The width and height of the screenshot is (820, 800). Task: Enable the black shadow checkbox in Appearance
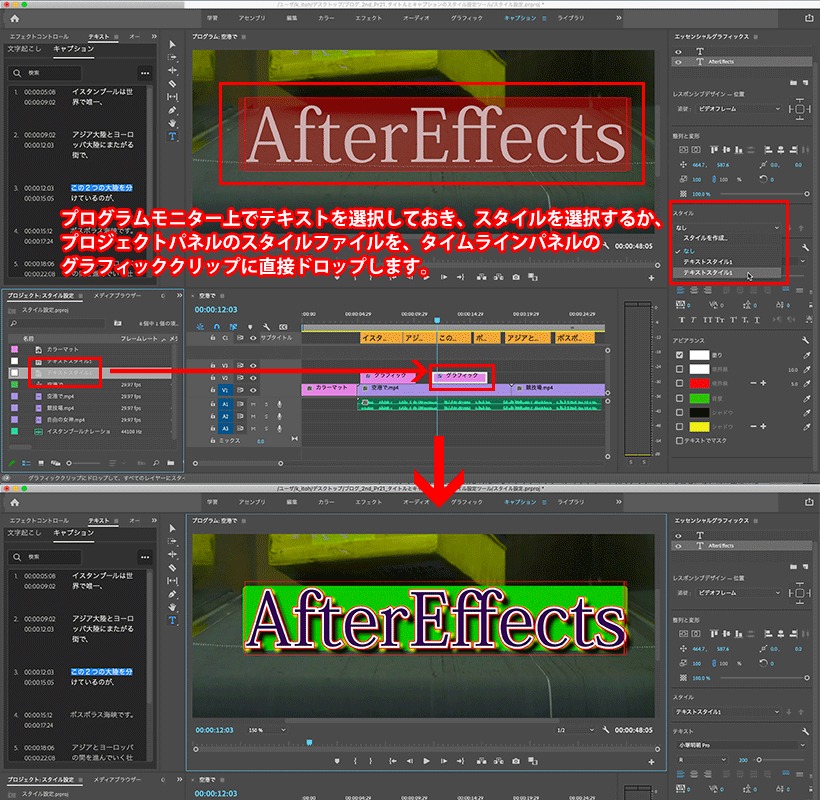(x=679, y=413)
